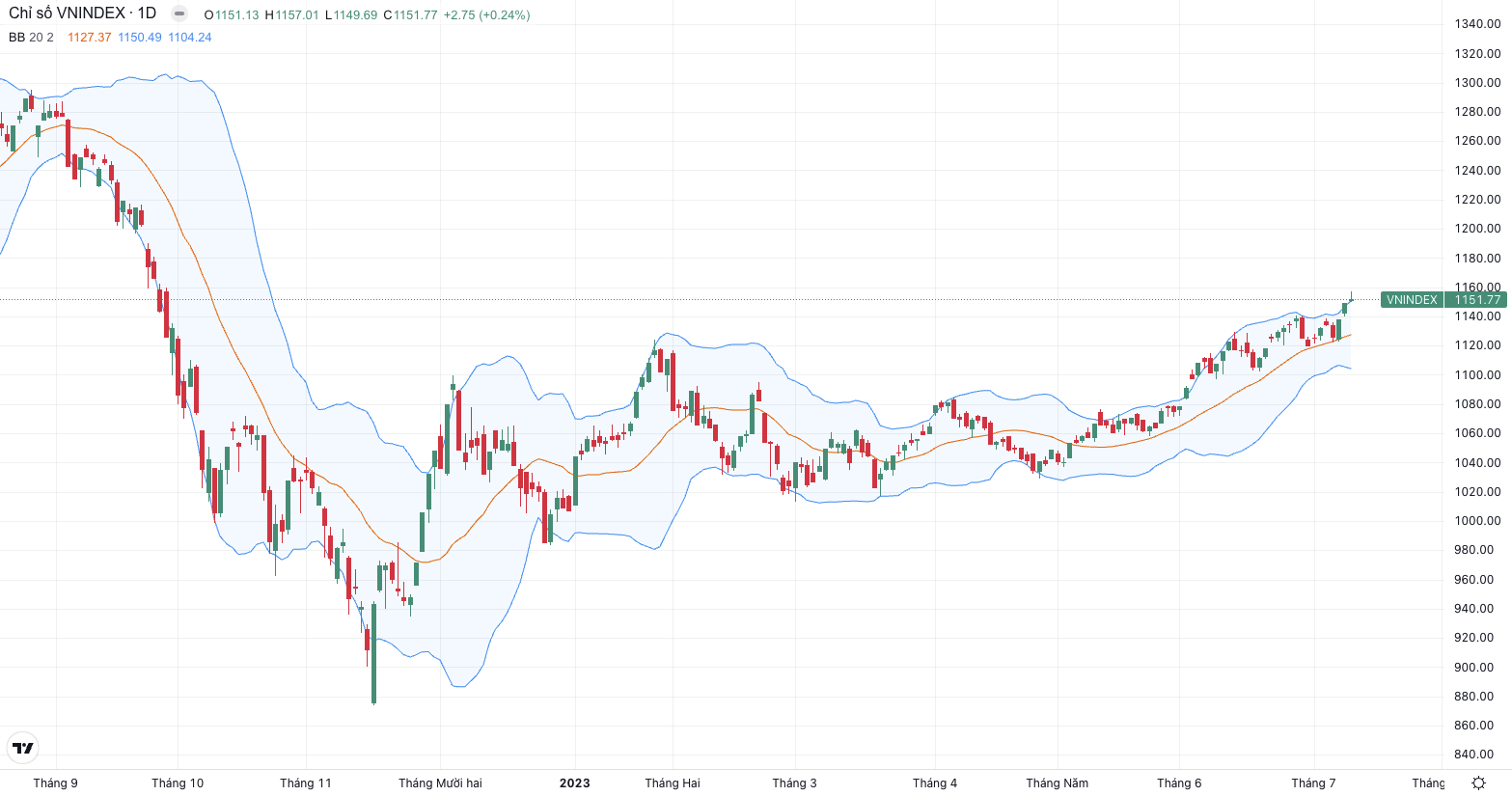This screenshot has height=796, width=1512.
Task: Click the Tháng 4 time axis label
Action: [x=935, y=782]
